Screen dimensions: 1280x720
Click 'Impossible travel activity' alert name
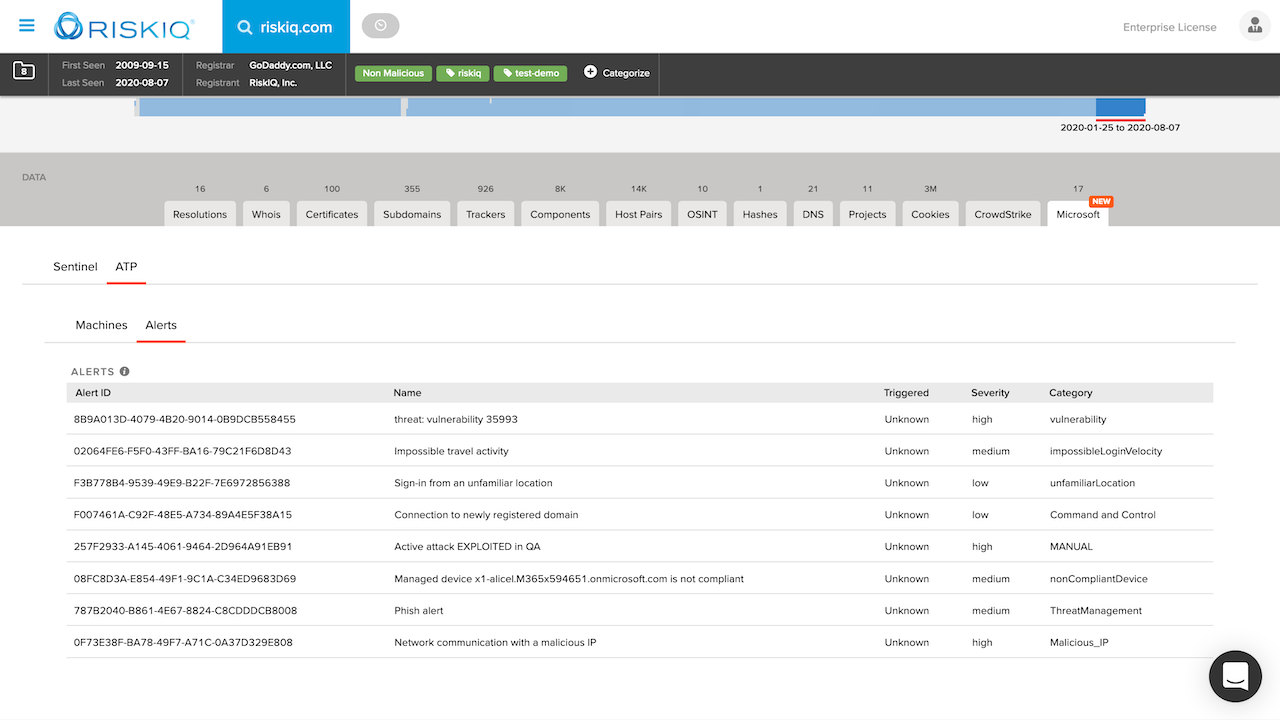451,451
